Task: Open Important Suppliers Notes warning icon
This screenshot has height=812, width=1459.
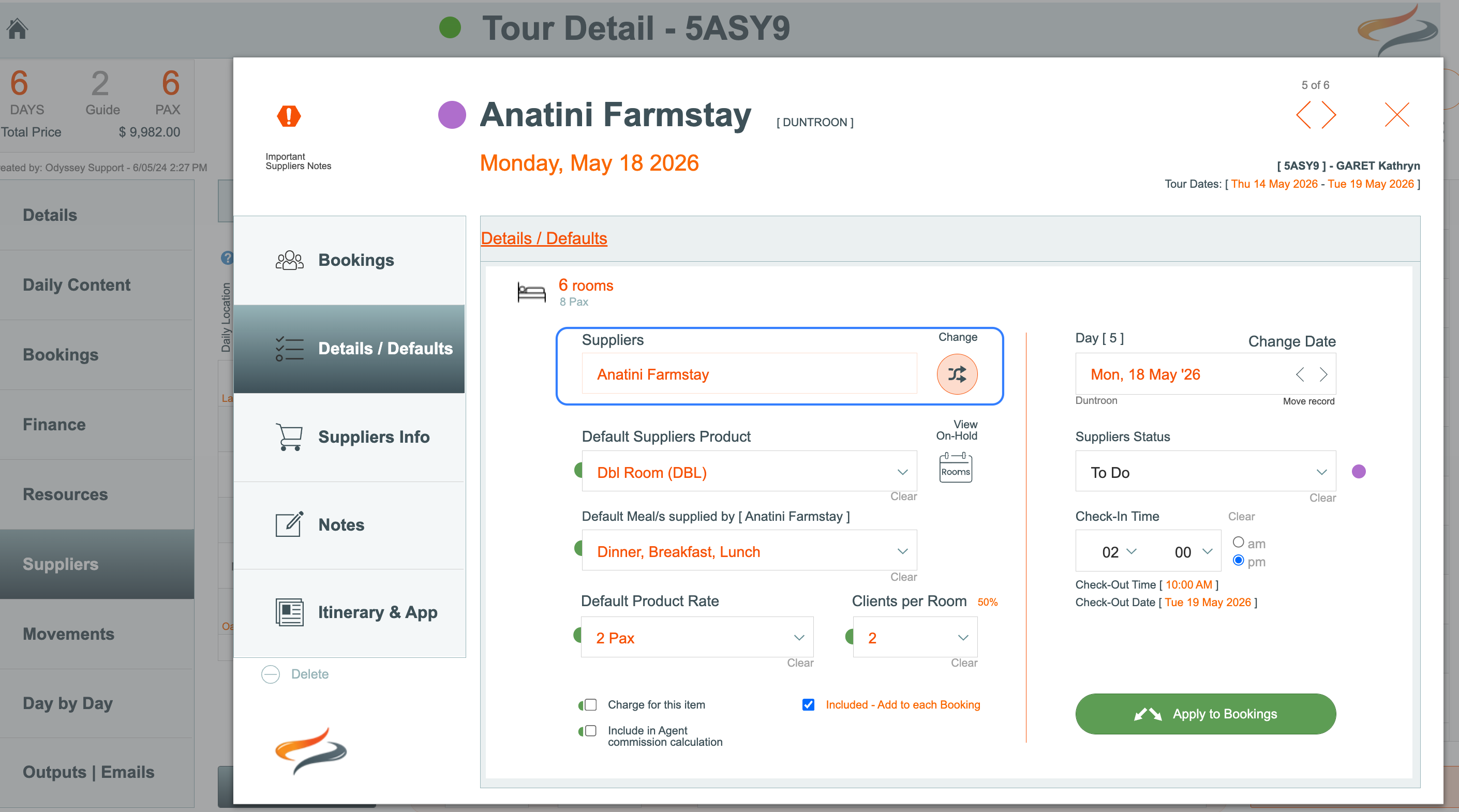Action: click(x=289, y=116)
